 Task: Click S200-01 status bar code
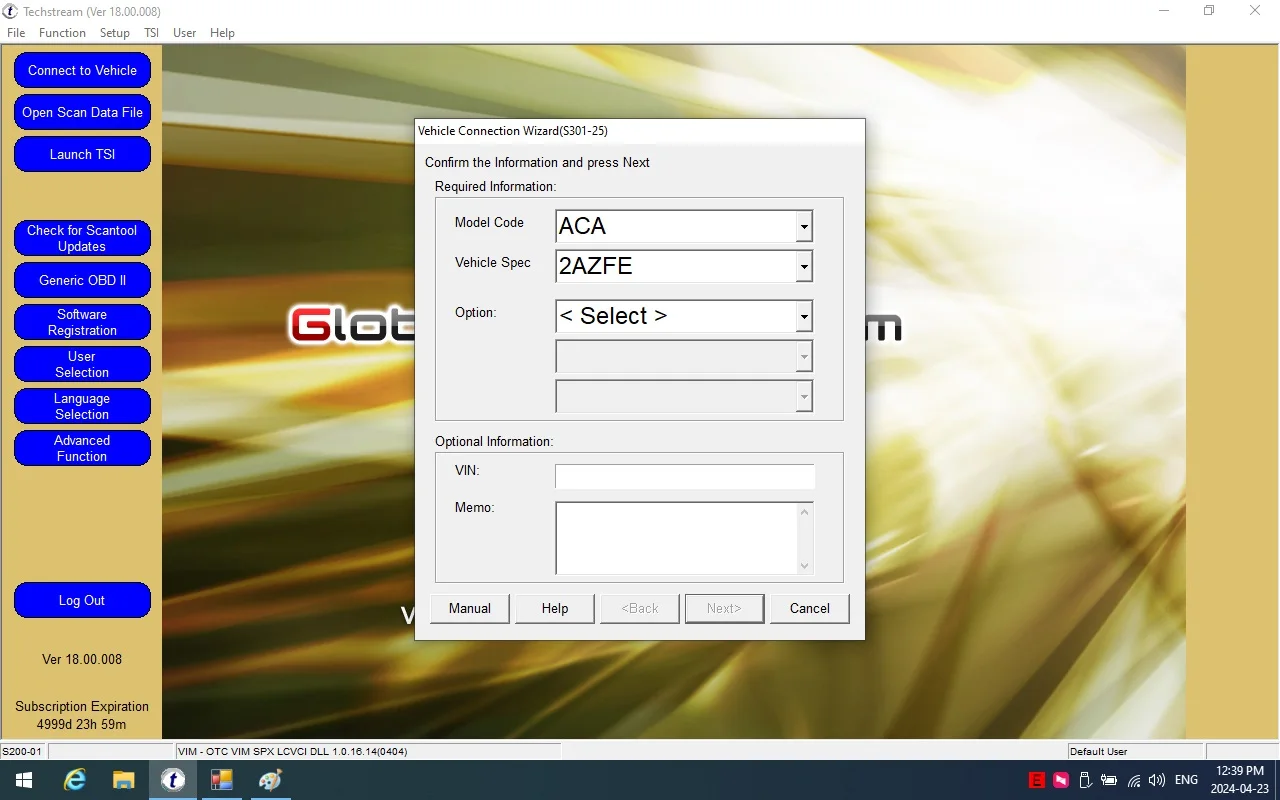point(22,751)
